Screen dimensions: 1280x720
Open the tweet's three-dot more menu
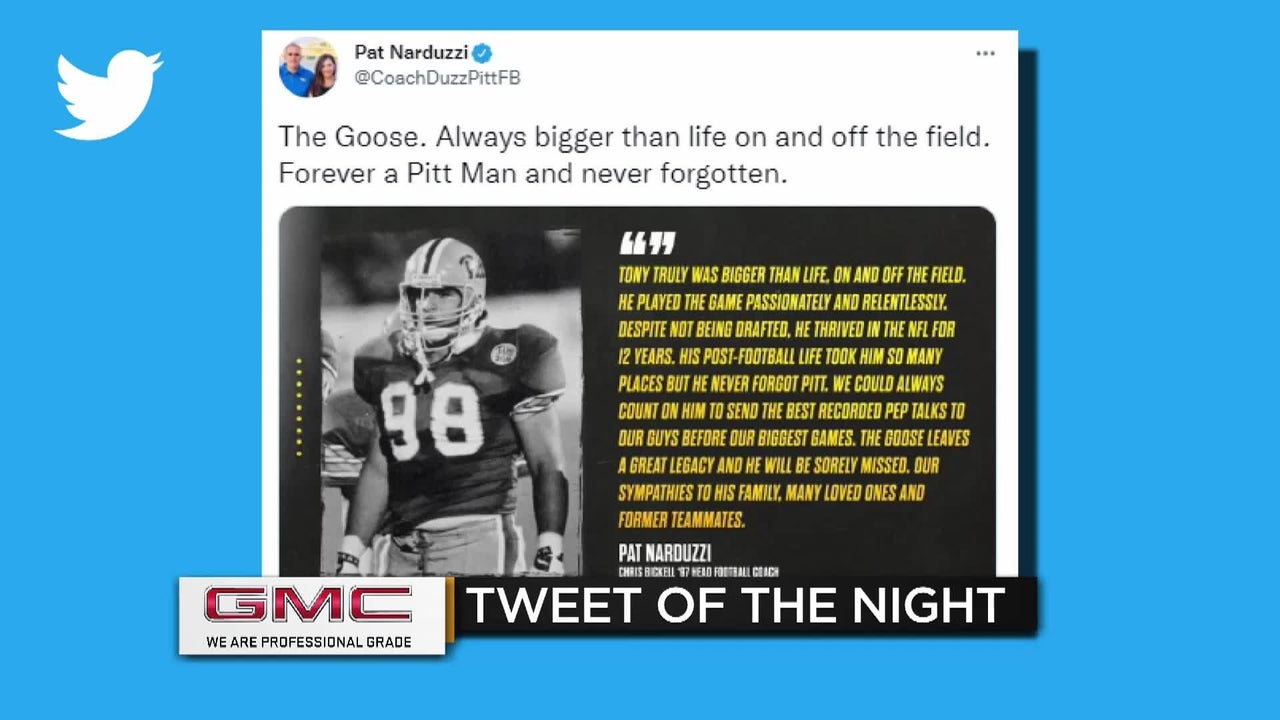(x=985, y=53)
